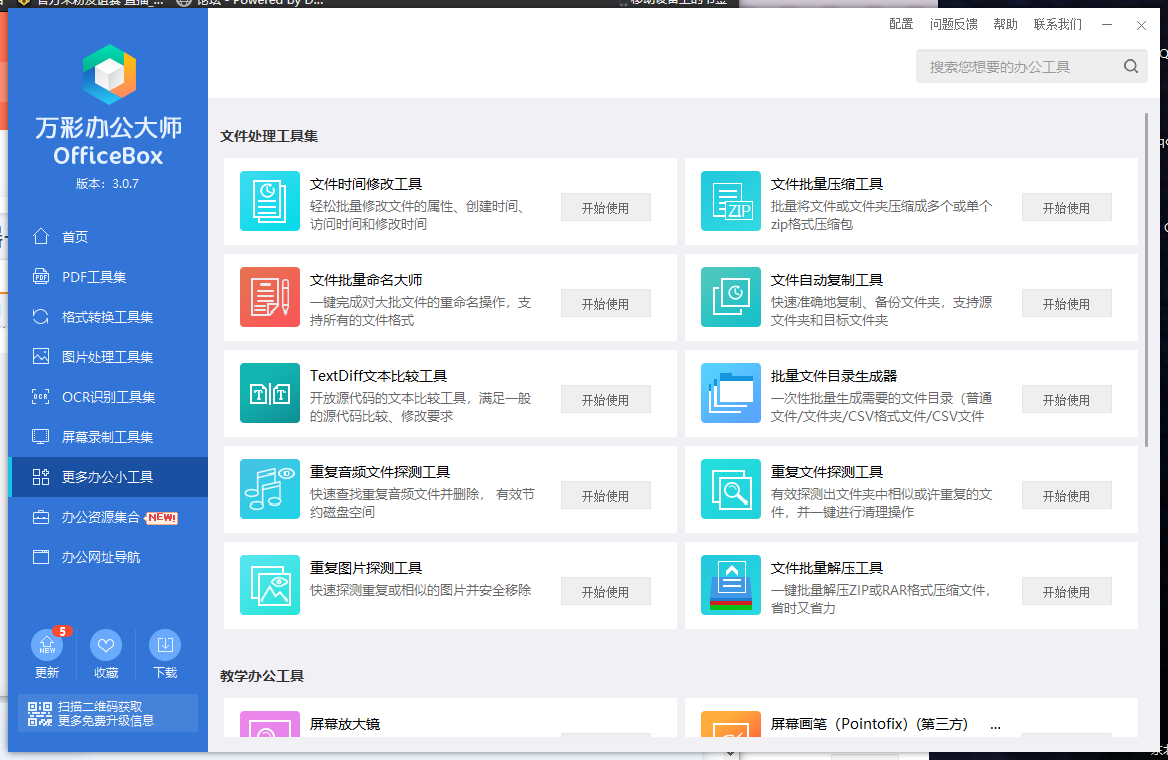This screenshot has width=1168, height=760.
Task: Click the 屏幕放大镜 title text
Action: [345, 723]
